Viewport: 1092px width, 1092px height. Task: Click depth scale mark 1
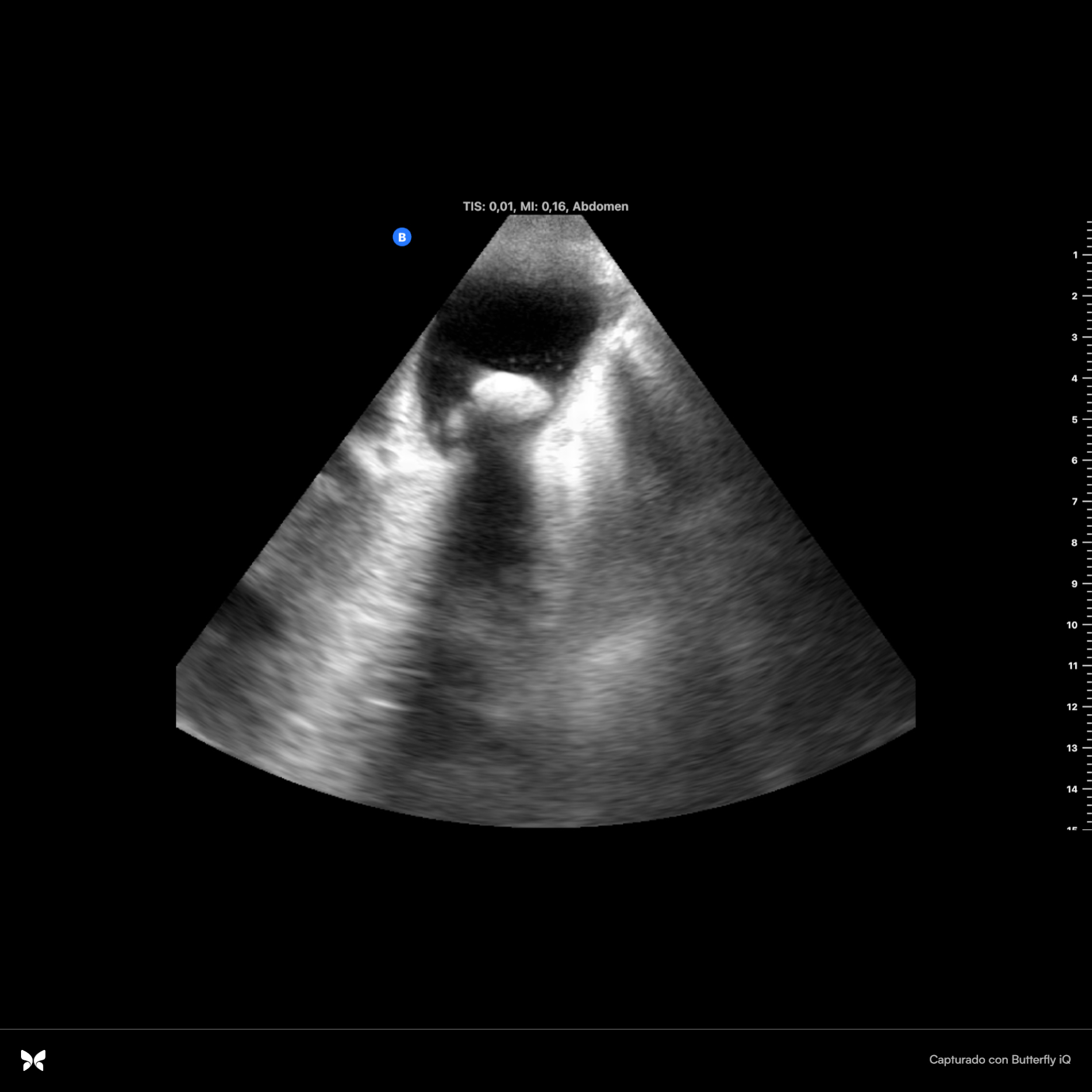tap(1075, 255)
